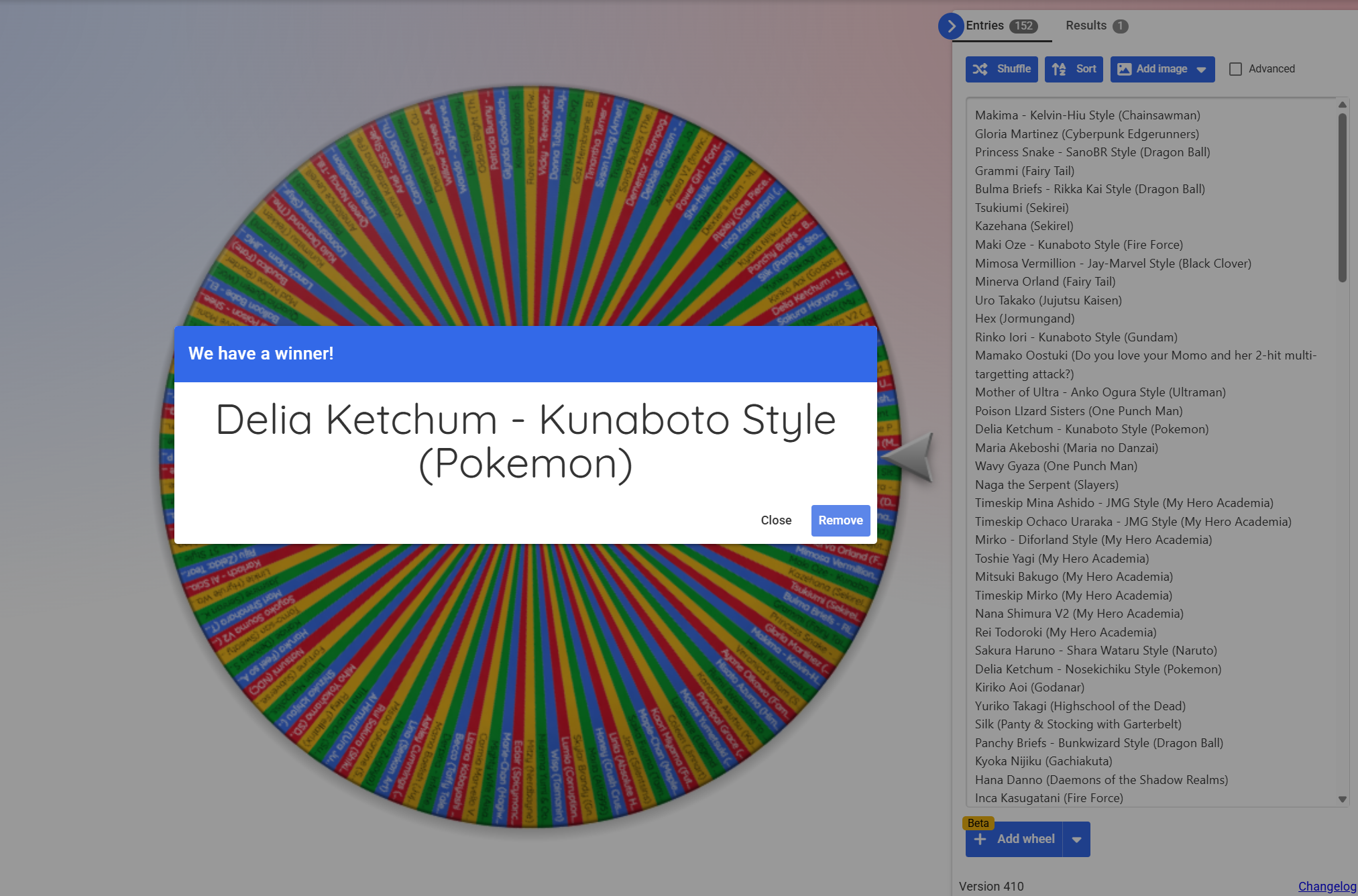Click entry 'Poison LIzard Sisters (One Punch Man)'

(x=1079, y=411)
